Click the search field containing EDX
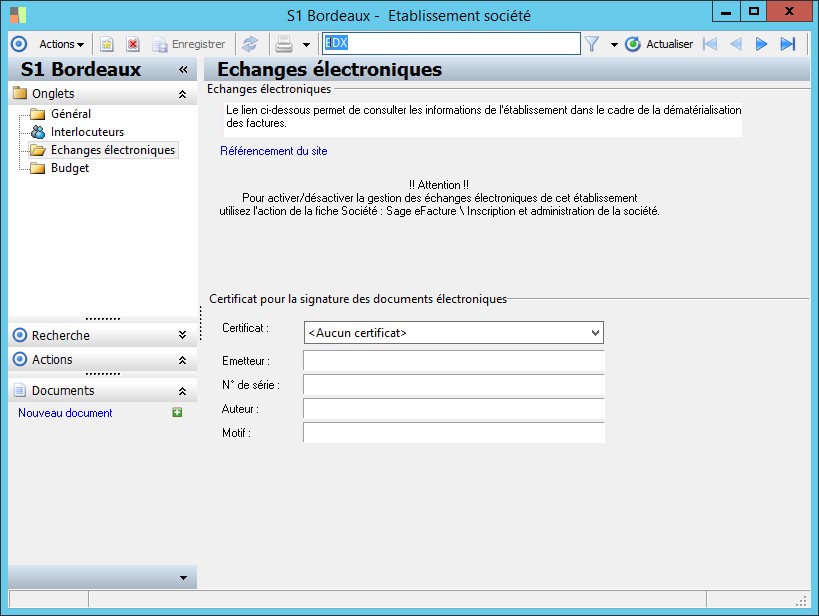 451,43
